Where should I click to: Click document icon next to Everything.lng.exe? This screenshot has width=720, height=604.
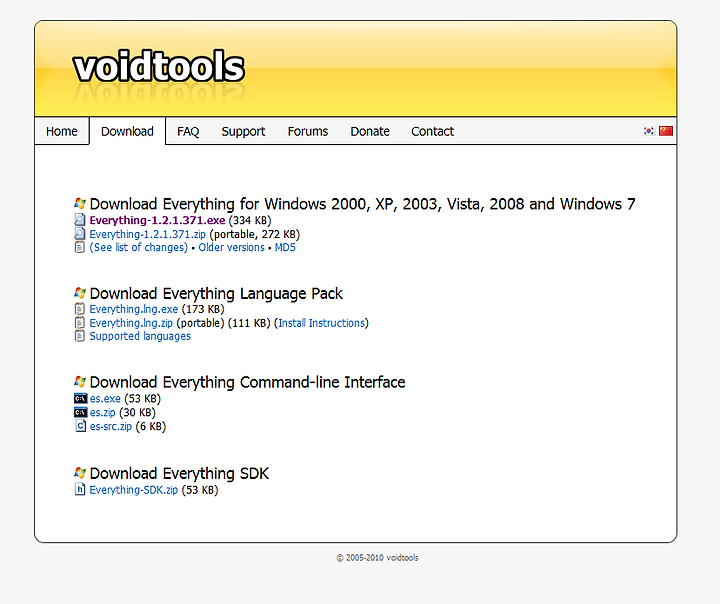point(80,309)
